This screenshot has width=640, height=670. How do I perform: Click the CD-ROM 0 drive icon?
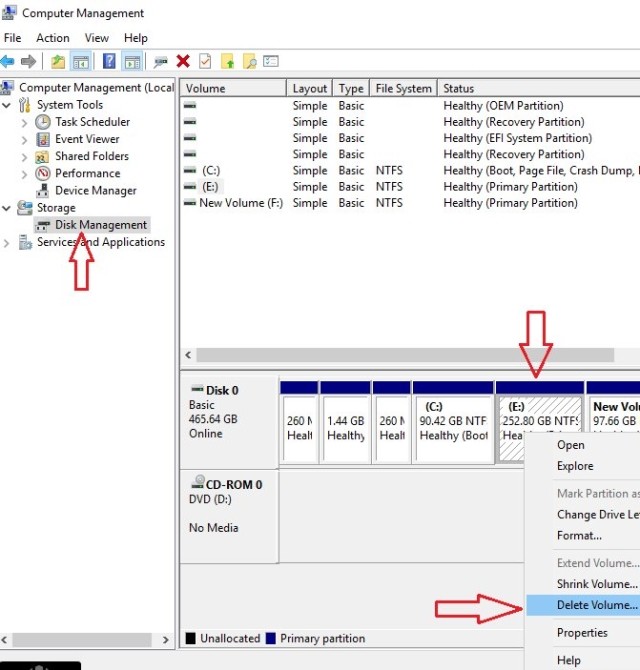[x=197, y=482]
